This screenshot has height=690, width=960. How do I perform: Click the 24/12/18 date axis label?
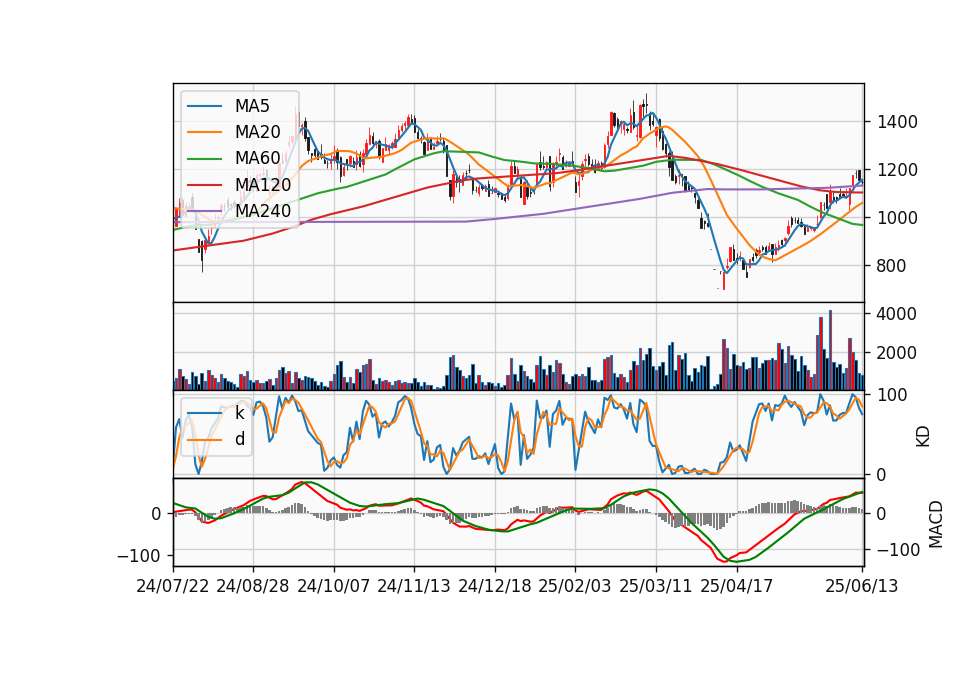click(495, 586)
